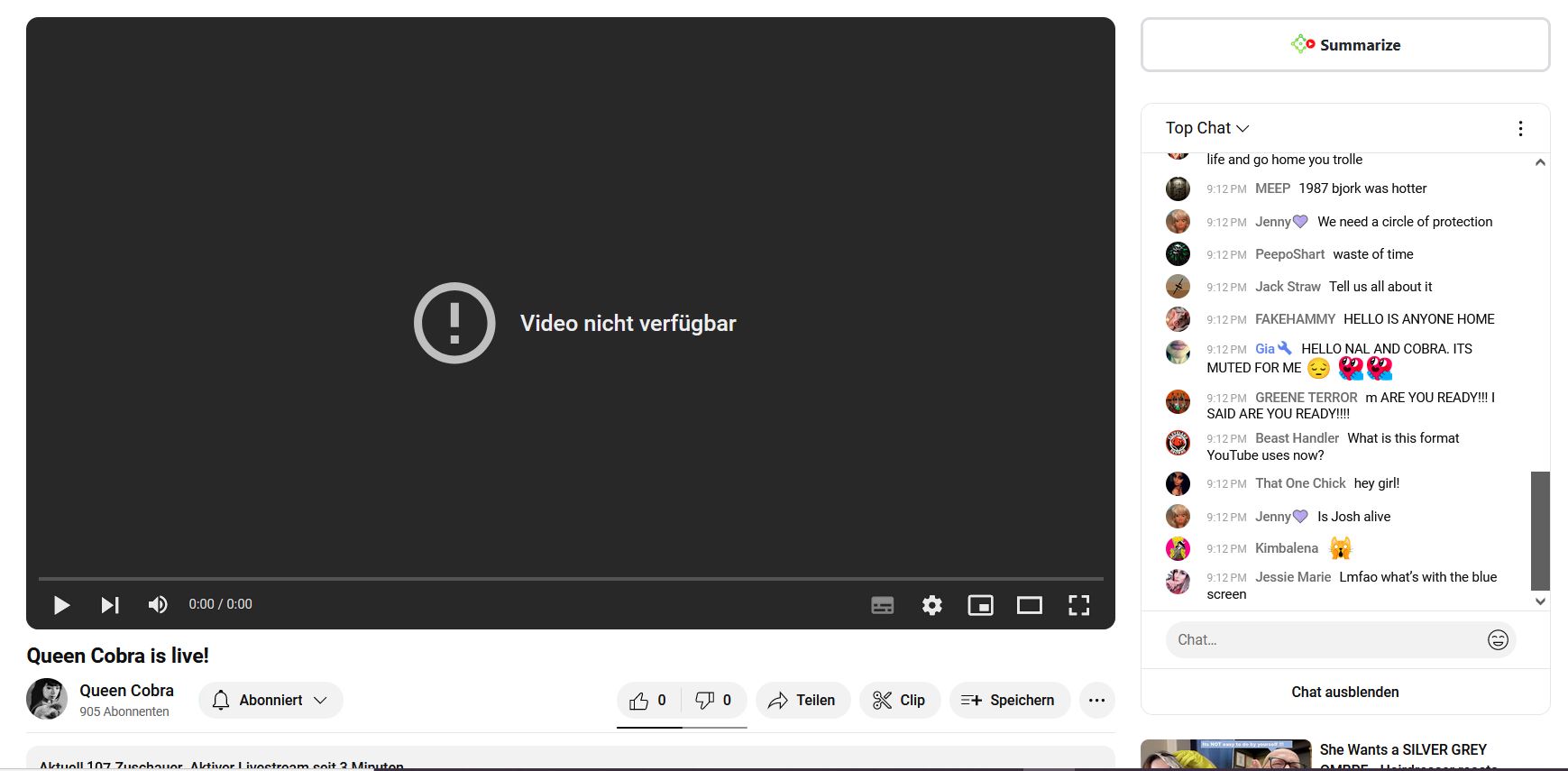Click 'Queen Cobra is live!' title
1568x771 pixels.
coord(118,656)
